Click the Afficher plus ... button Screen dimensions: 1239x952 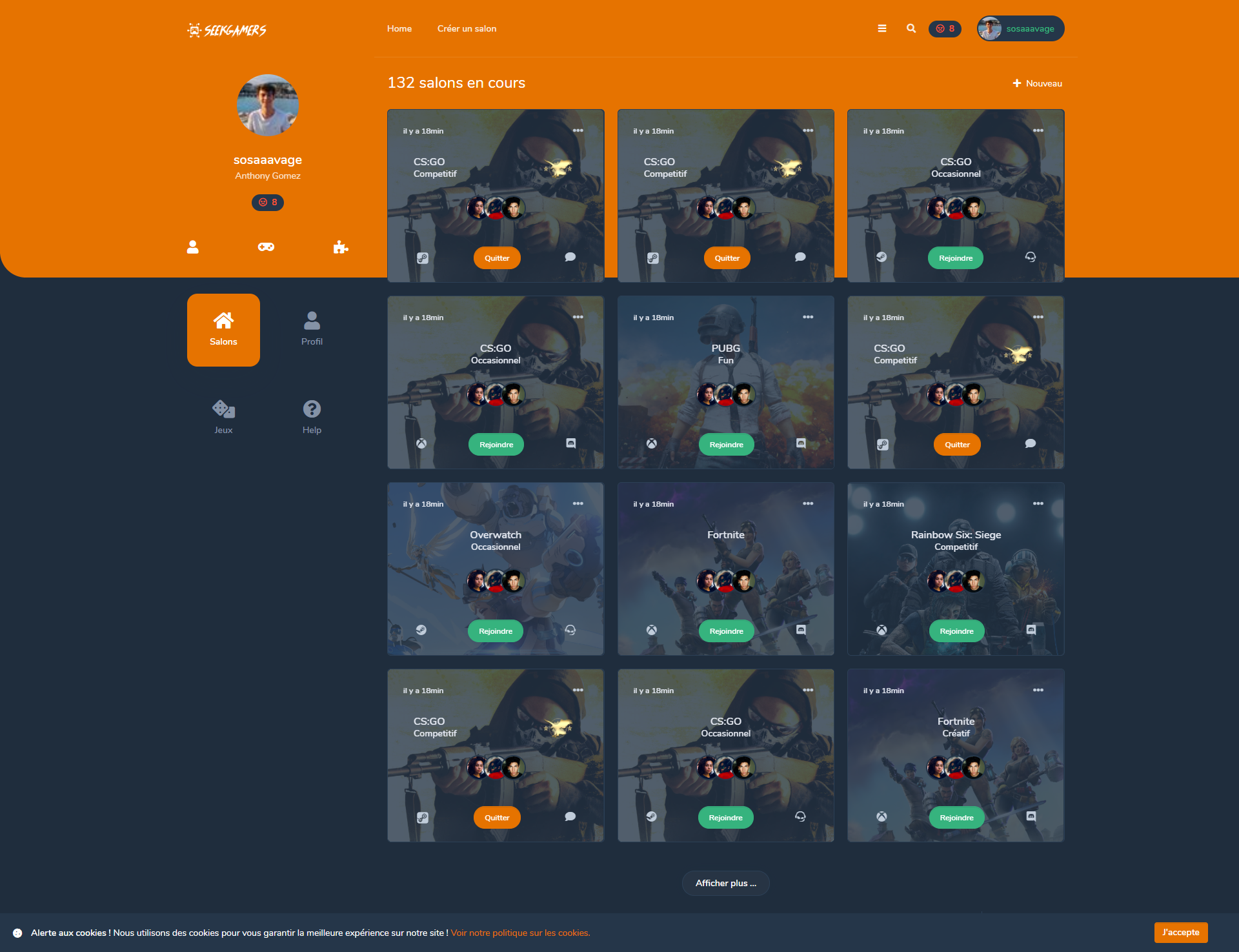point(726,883)
